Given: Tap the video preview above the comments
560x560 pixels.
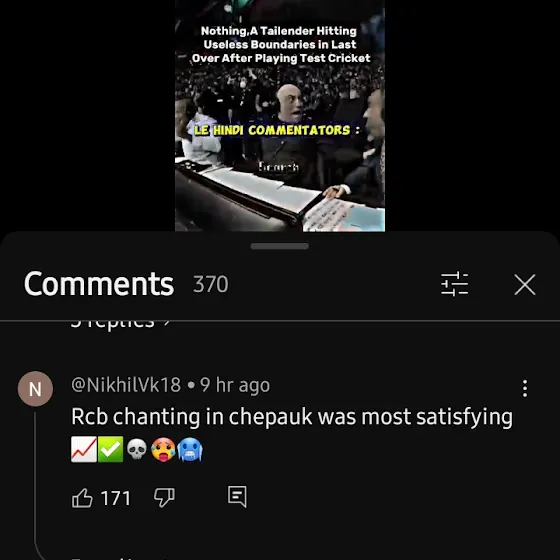Looking at the screenshot, I should [280, 116].
